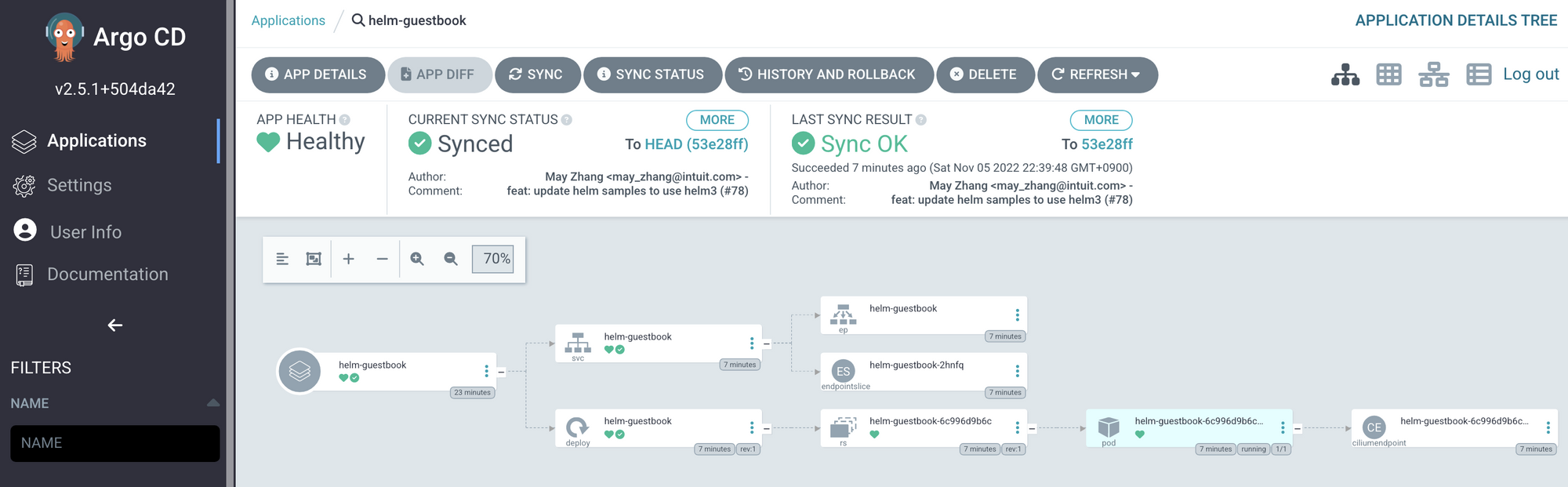
Task: Select the CE ciliumendpoint node icon
Action: (x=1374, y=427)
